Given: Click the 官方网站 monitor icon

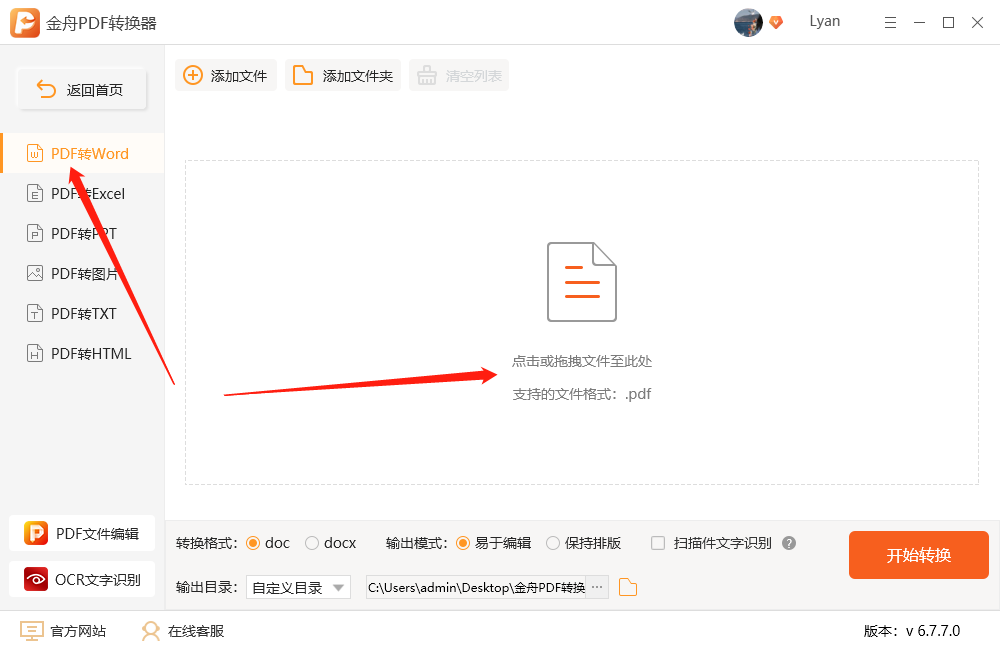Looking at the screenshot, I should (32, 631).
